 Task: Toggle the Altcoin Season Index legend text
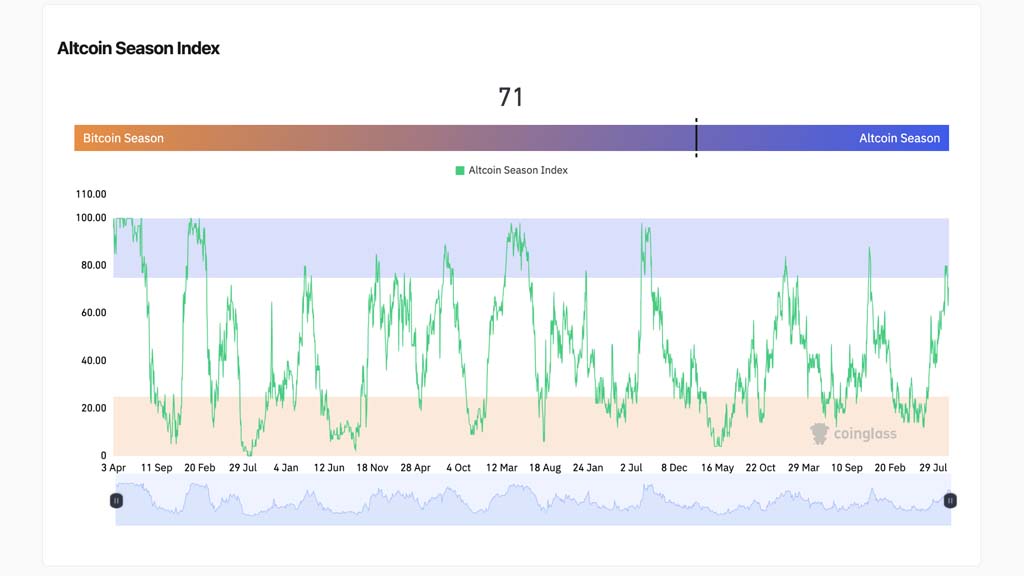(518, 171)
